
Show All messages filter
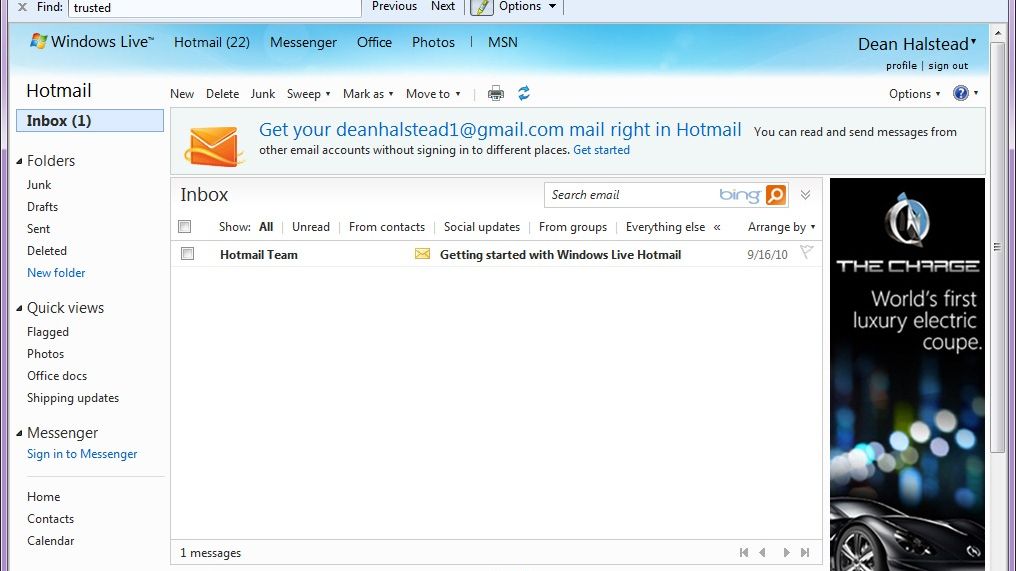tap(266, 227)
